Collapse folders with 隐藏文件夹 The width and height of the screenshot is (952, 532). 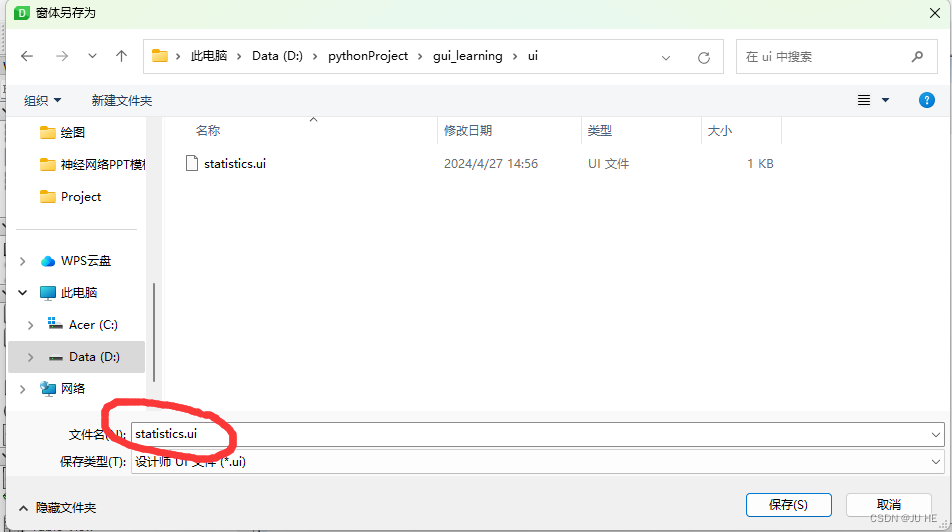pos(58,508)
